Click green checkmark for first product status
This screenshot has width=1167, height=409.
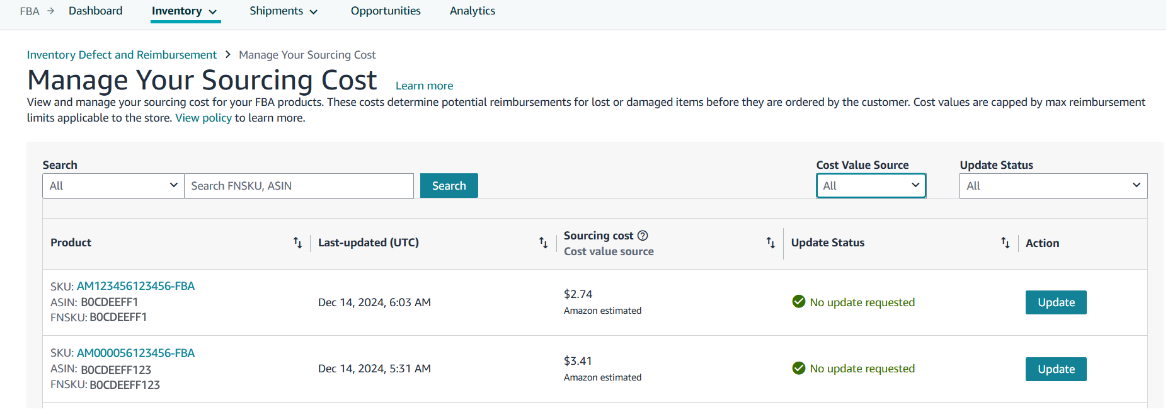pos(798,302)
